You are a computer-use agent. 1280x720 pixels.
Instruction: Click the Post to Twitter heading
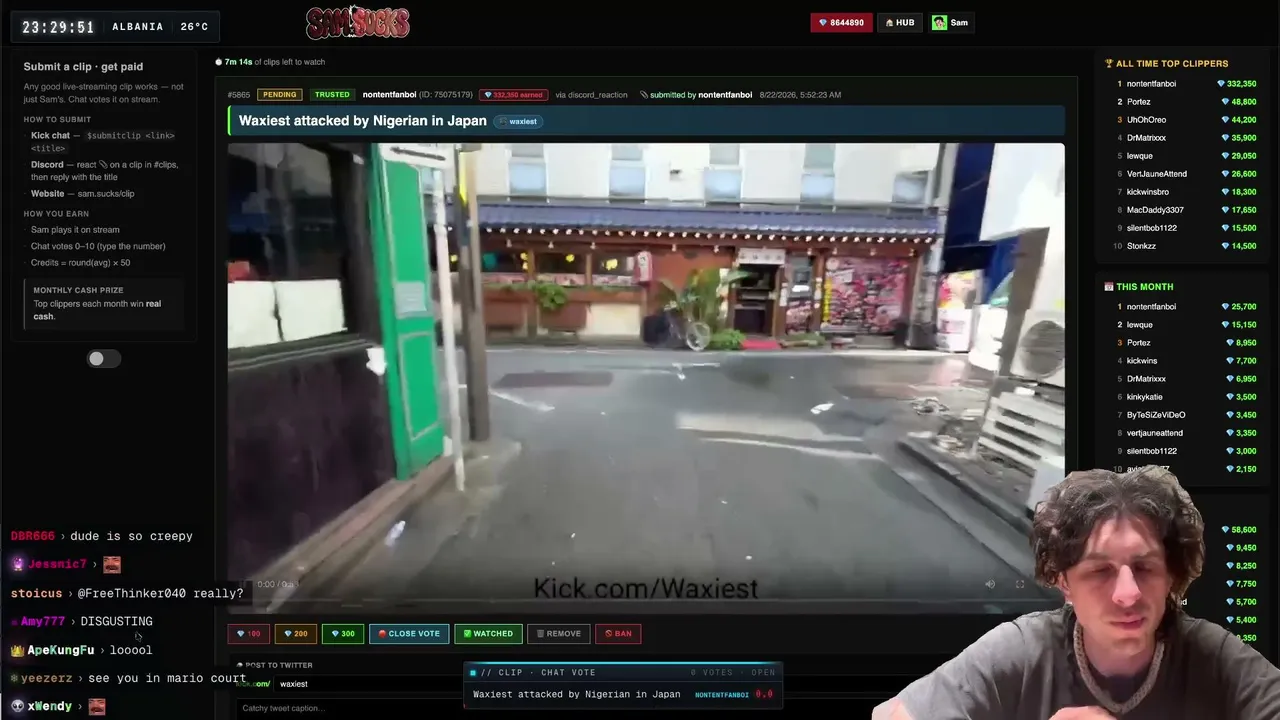coord(275,665)
